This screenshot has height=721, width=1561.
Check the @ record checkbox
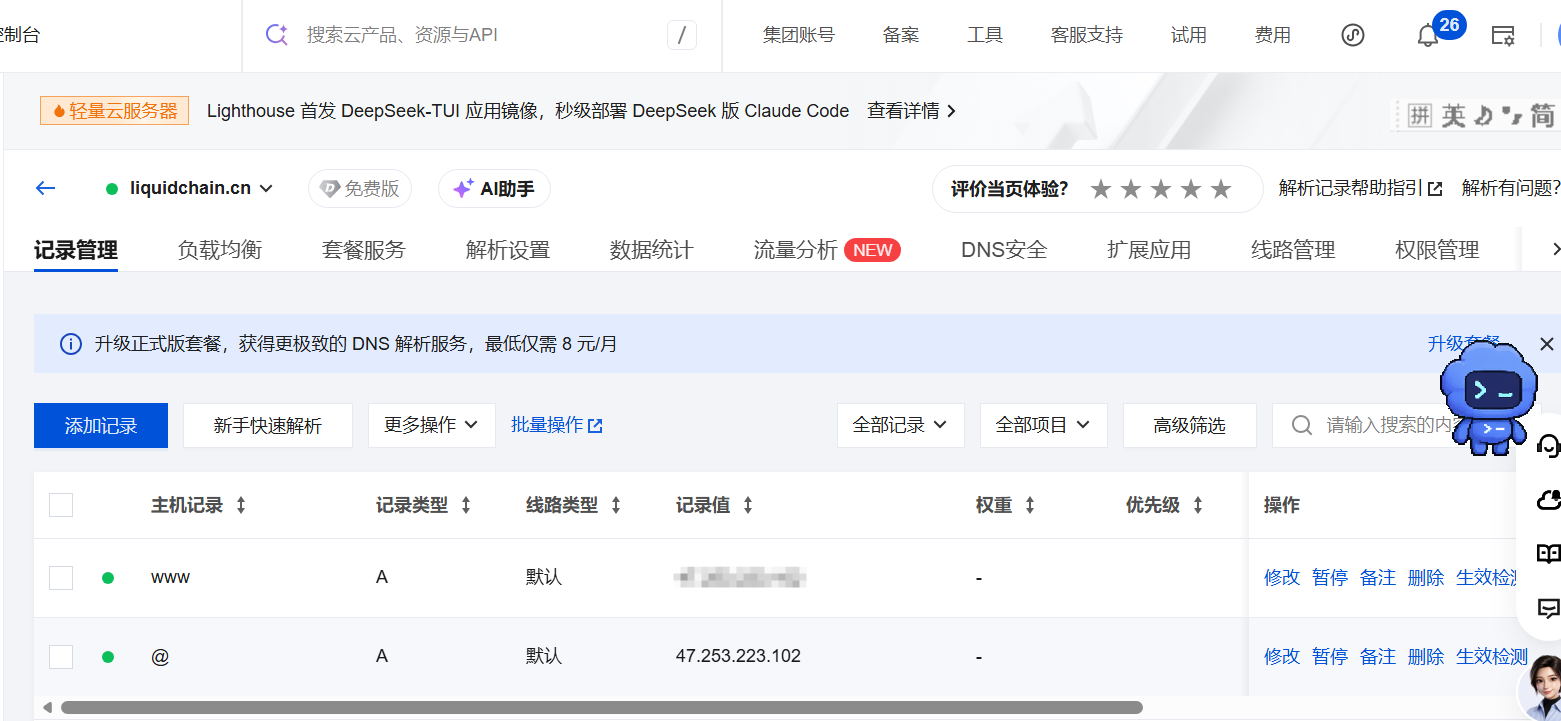pyautogui.click(x=61, y=656)
